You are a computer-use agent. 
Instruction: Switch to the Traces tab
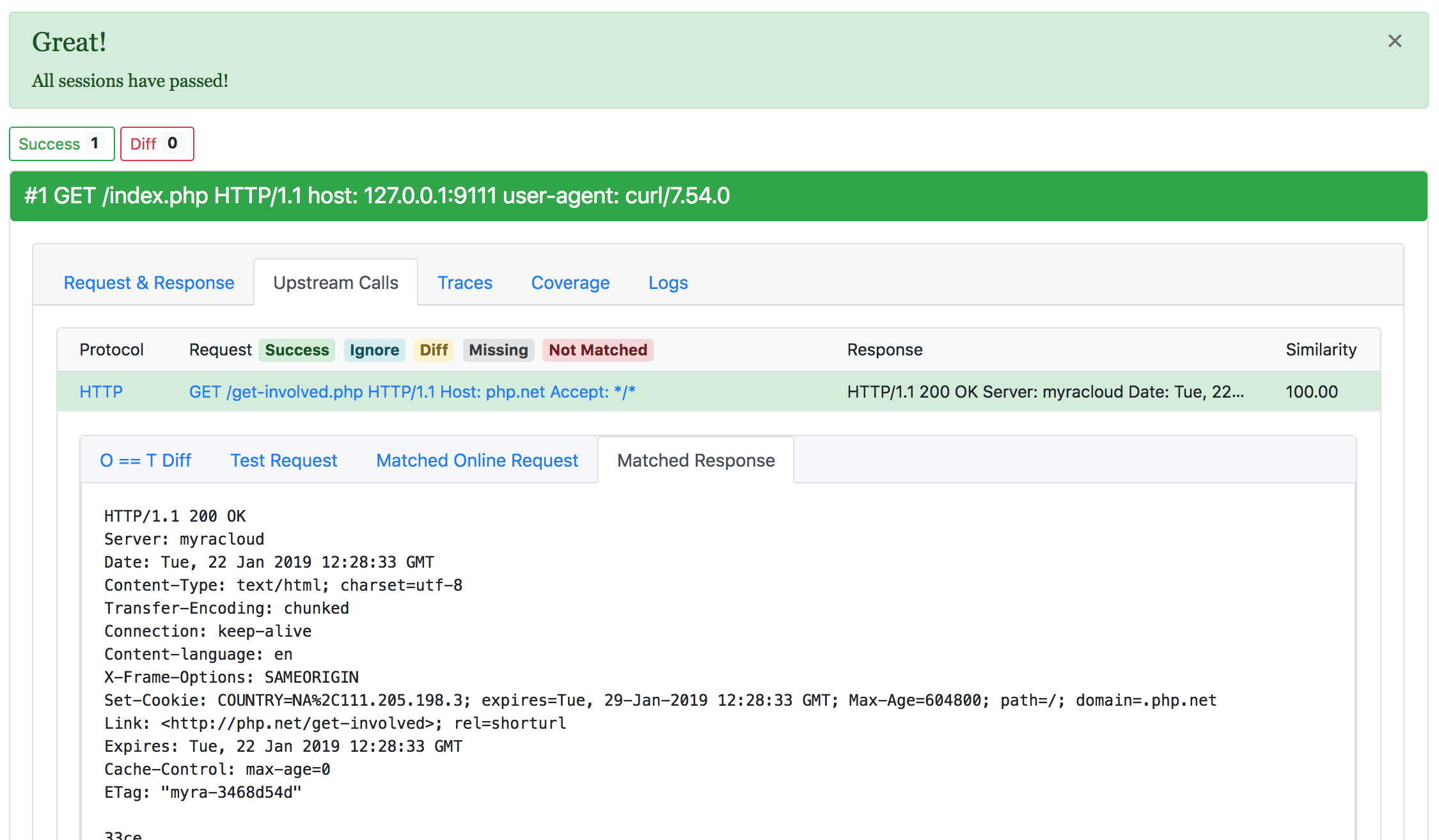[465, 282]
